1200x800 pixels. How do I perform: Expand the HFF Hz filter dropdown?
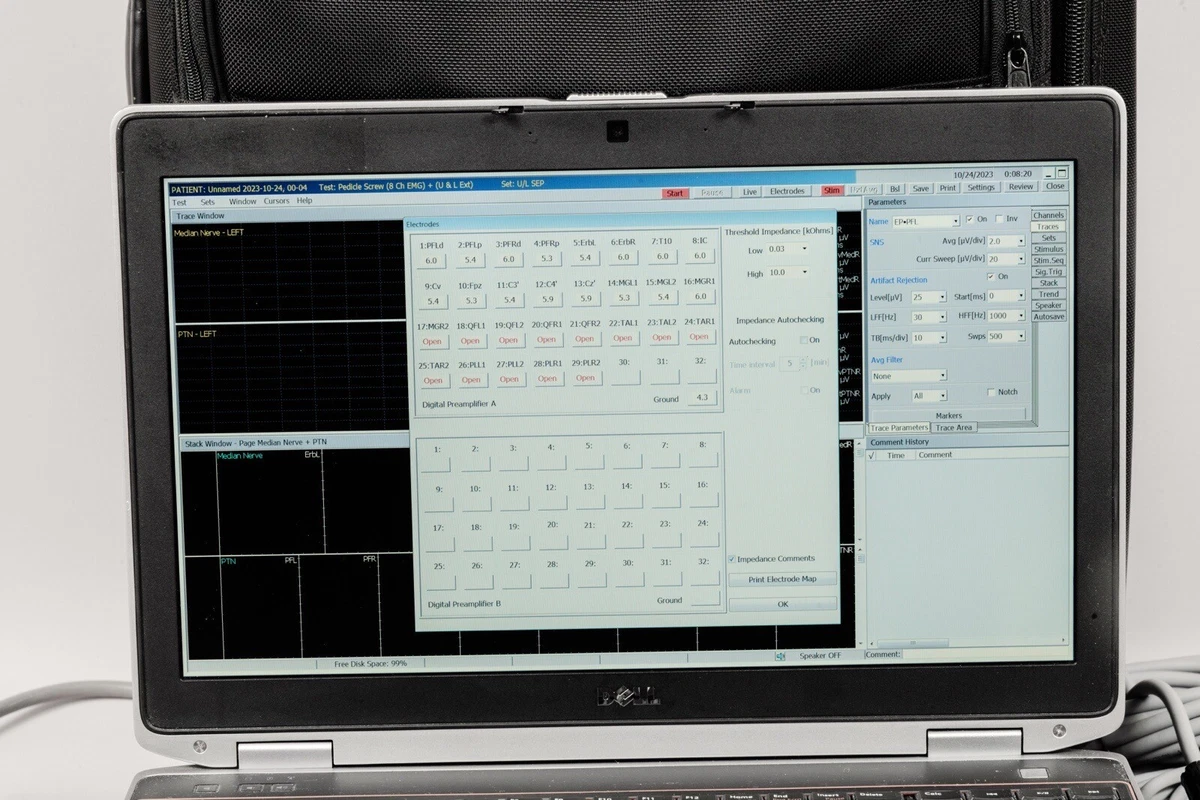point(1006,316)
